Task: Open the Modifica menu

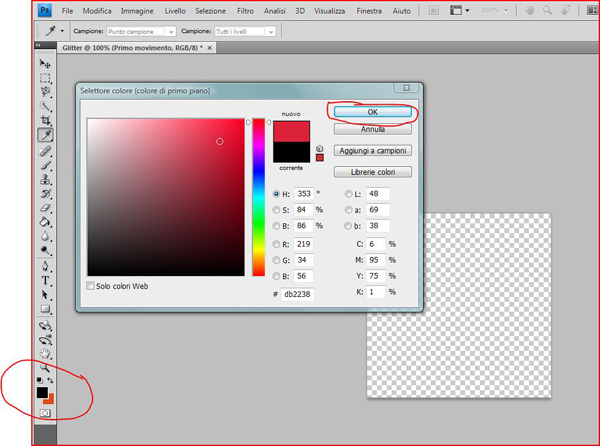Action: pos(97,11)
